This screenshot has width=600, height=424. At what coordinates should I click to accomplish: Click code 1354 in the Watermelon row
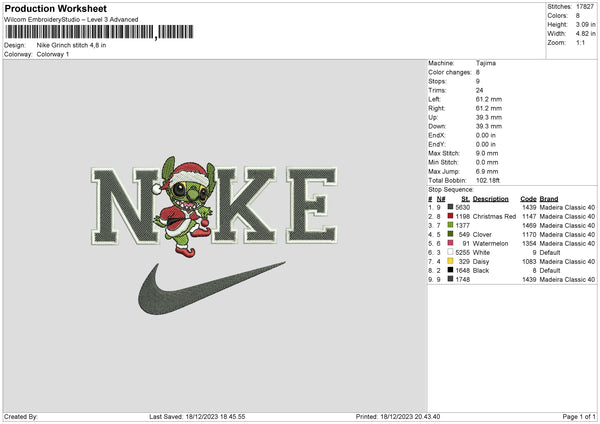point(530,243)
